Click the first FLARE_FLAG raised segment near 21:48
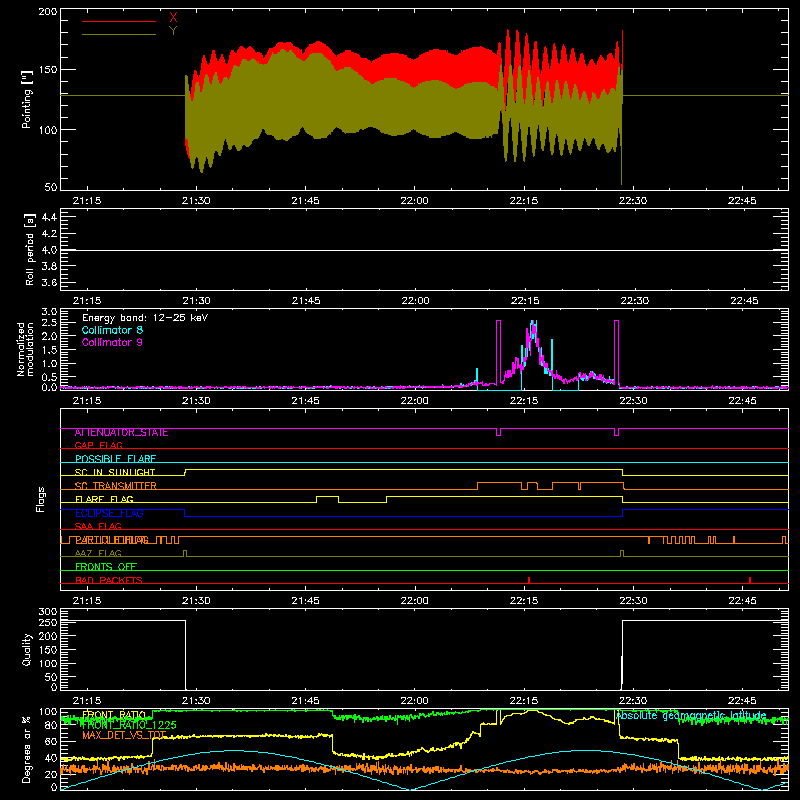800x800 pixels. click(328, 497)
